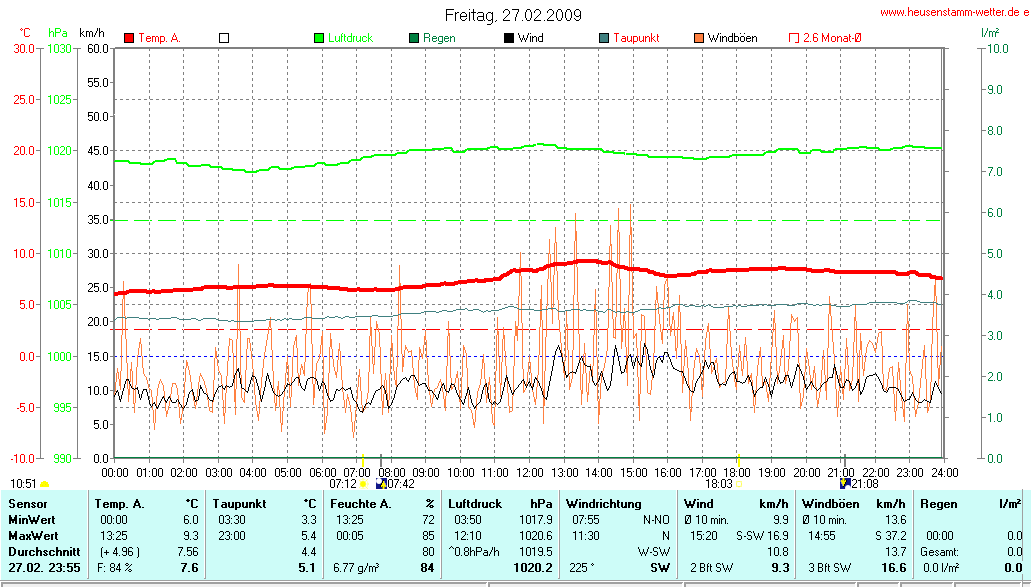The image size is (1034, 587).
Task: Open the heusenstamm-wetter.de website link
Action: [955, 12]
